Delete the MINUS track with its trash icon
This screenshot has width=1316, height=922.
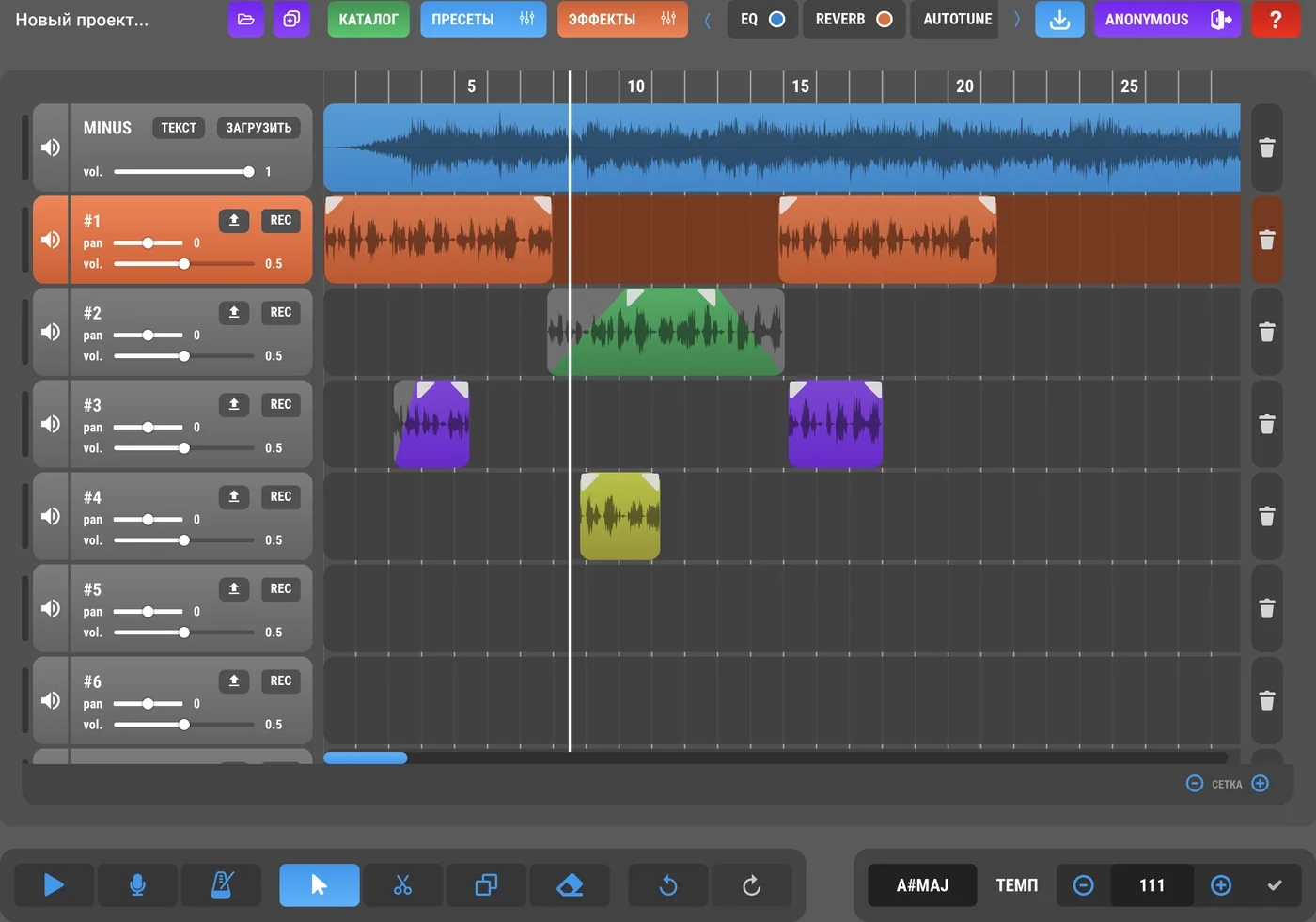1267,148
